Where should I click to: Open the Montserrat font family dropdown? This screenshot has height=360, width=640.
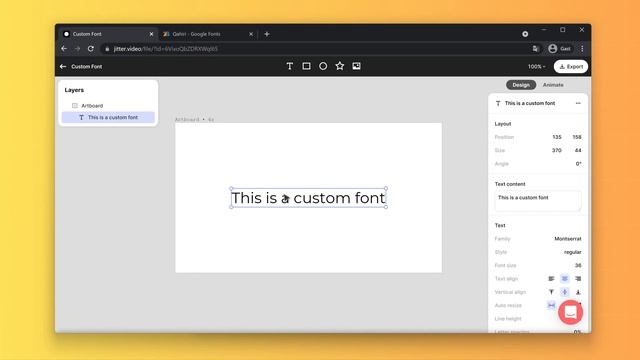pos(568,239)
